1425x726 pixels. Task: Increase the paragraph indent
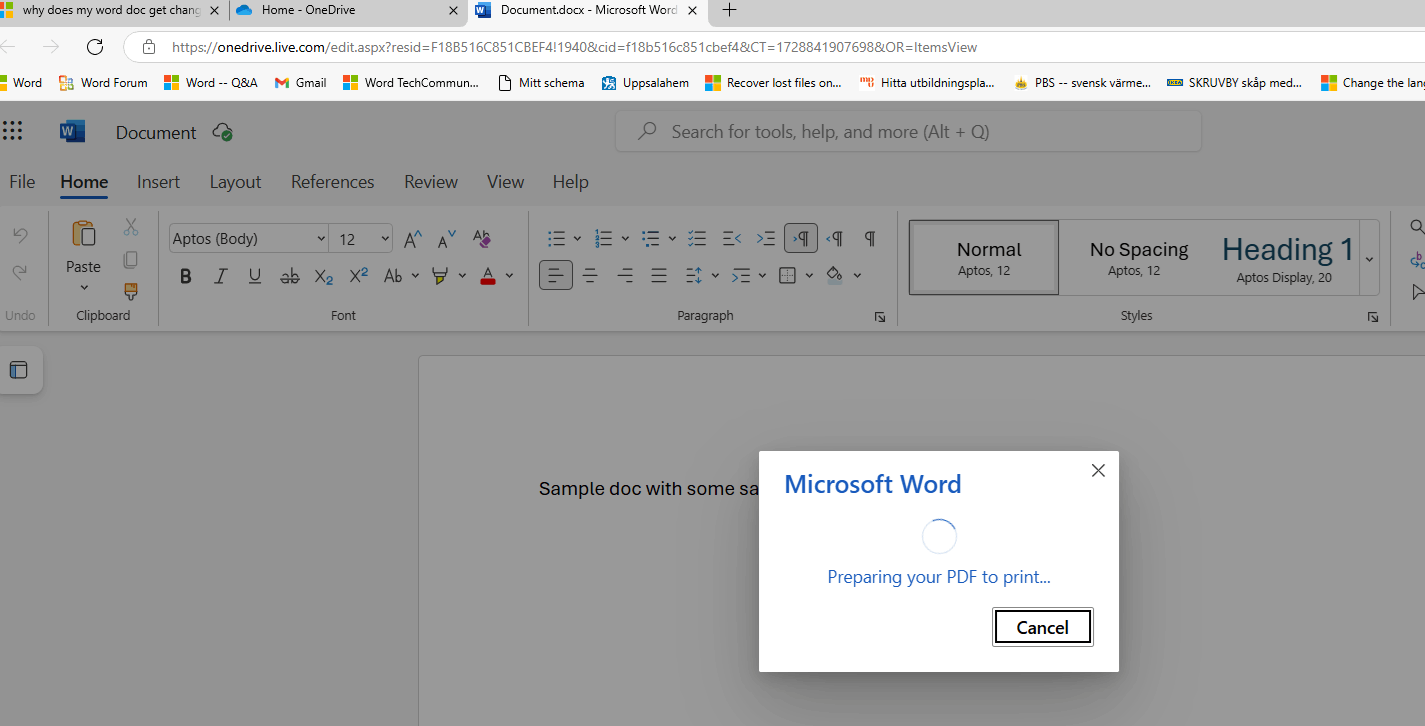[766, 239]
